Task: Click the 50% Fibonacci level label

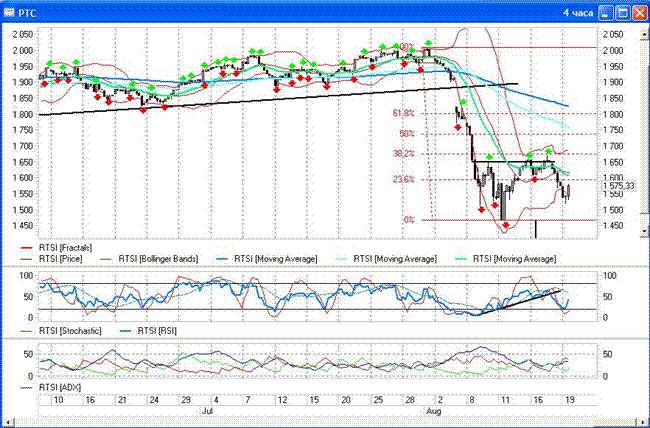Action: coord(407,134)
